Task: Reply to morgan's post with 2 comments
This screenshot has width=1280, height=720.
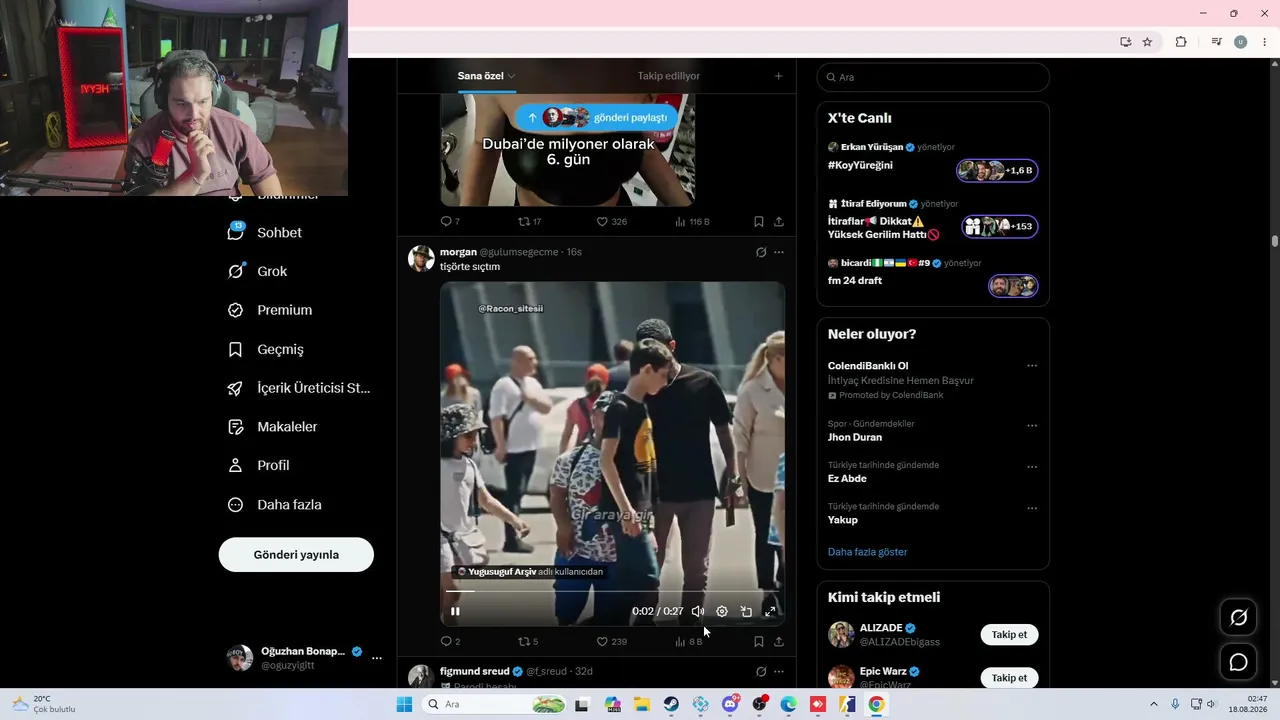Action: [x=450, y=641]
